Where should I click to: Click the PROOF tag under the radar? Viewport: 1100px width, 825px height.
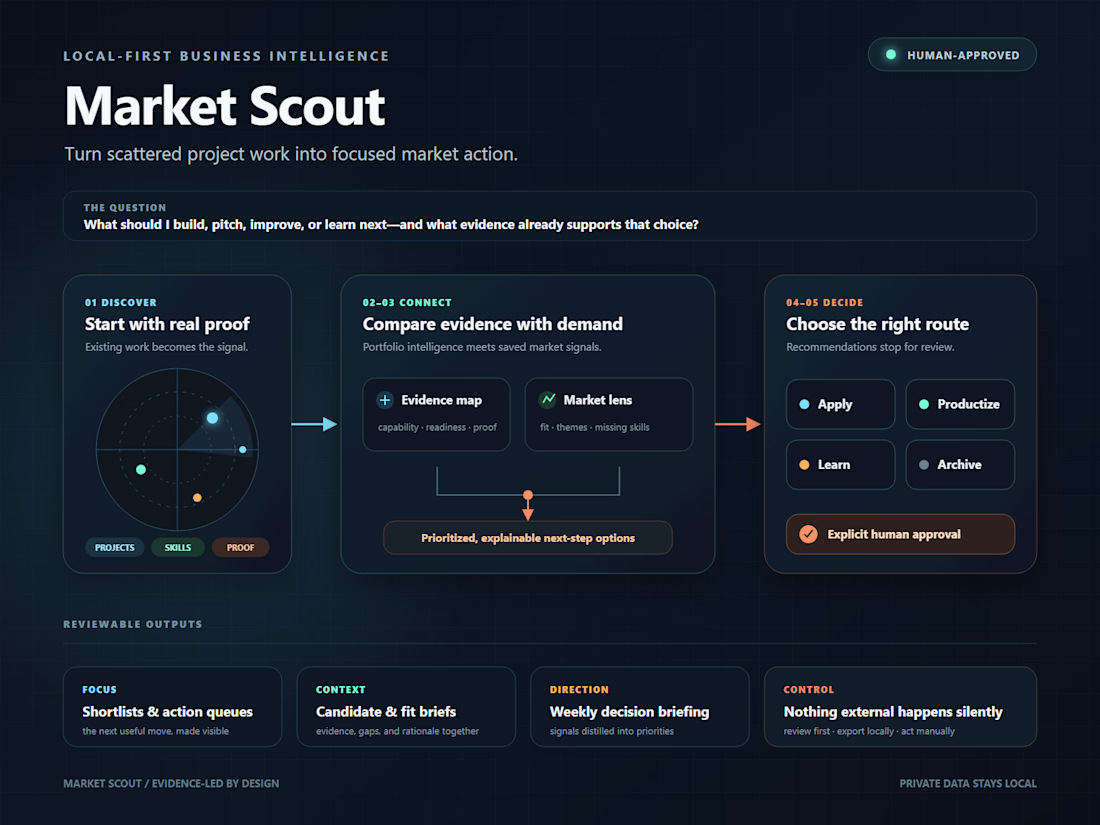click(x=240, y=547)
